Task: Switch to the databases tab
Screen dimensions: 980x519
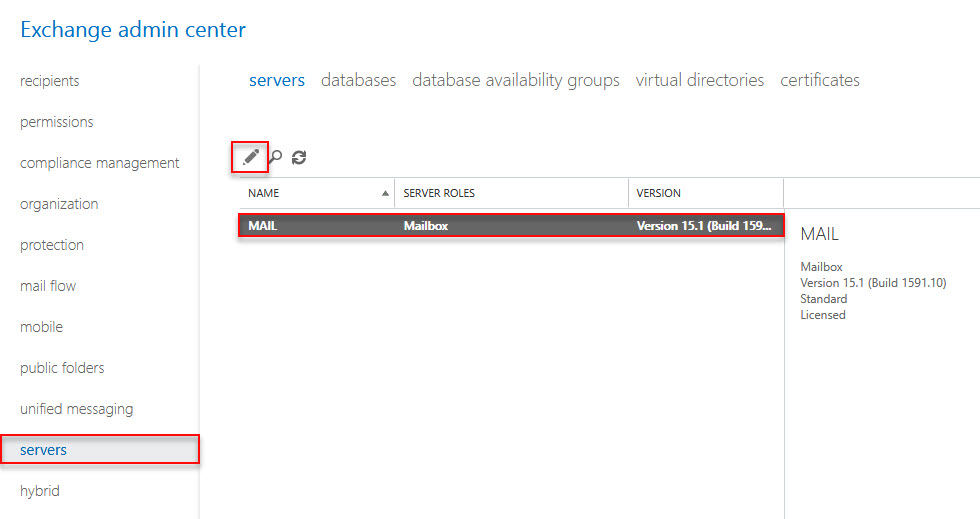Action: coord(358,80)
